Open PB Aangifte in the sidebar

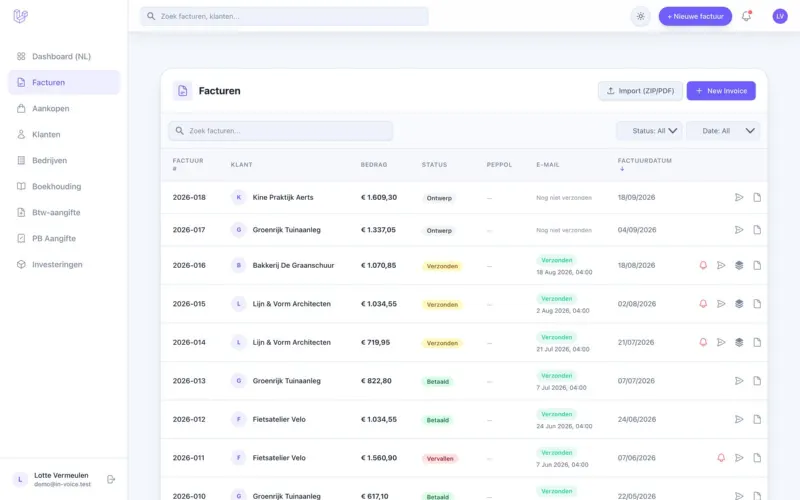pos(64,238)
